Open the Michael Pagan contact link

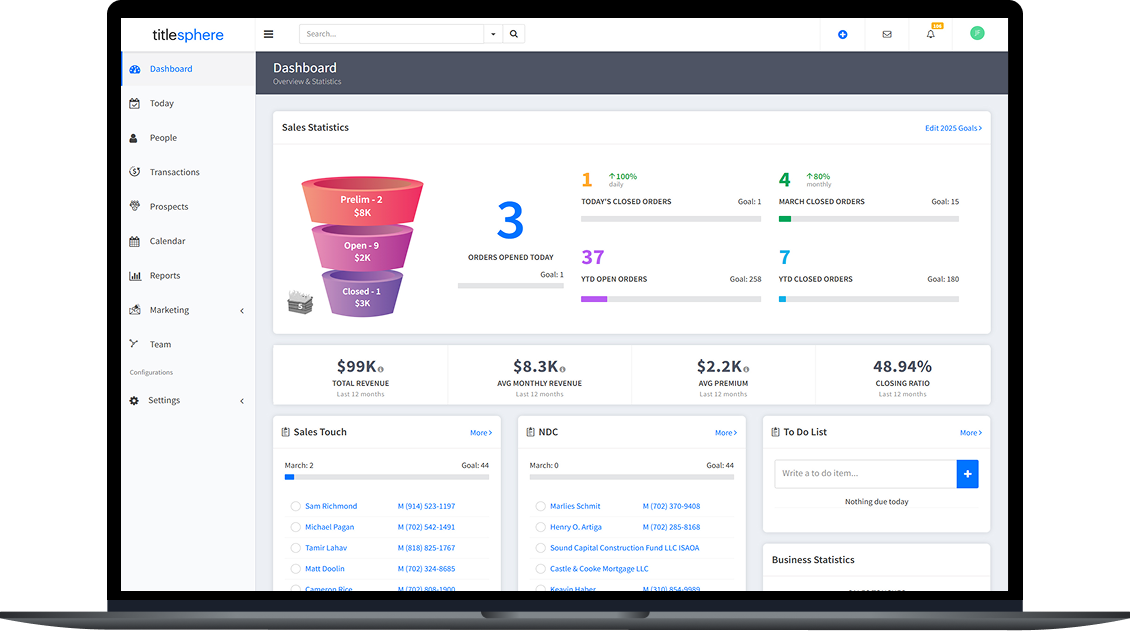point(329,527)
